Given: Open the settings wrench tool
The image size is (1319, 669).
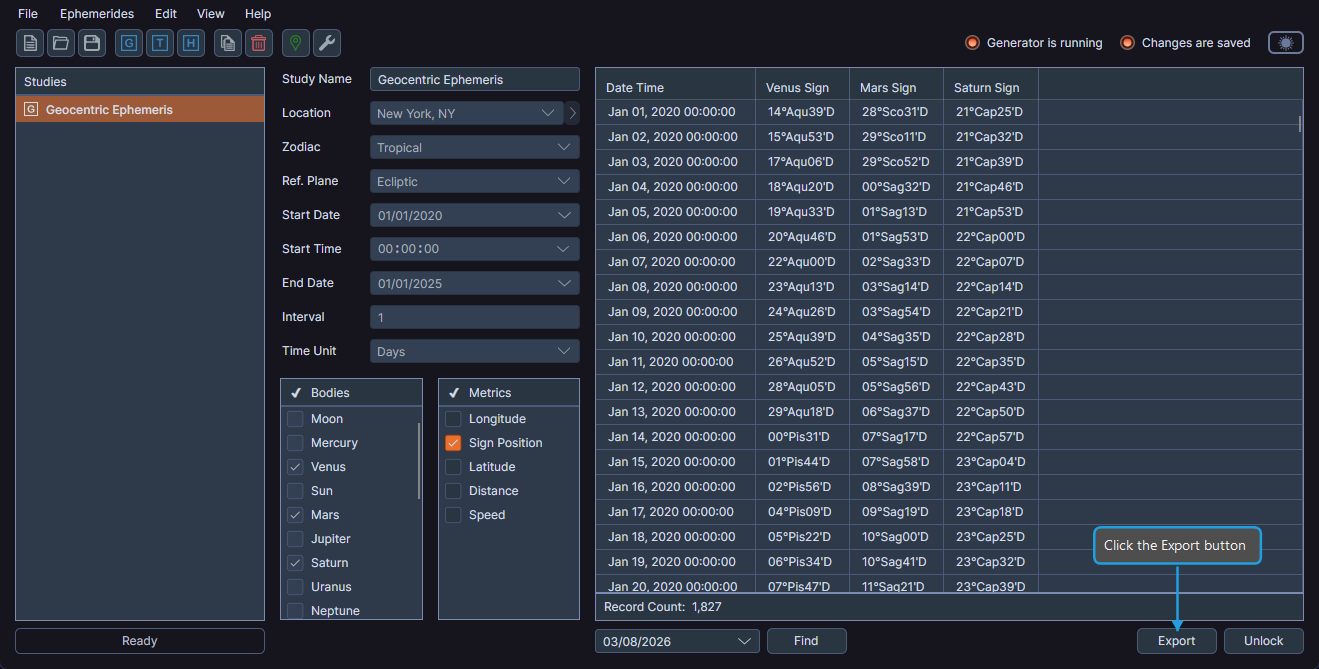Looking at the screenshot, I should [326, 43].
